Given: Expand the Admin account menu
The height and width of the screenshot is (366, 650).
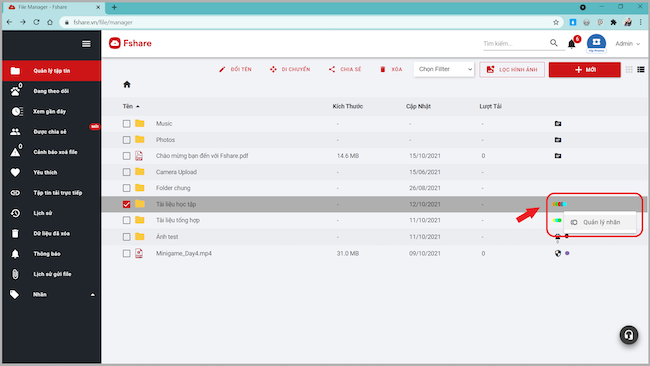Looking at the screenshot, I should (628, 44).
